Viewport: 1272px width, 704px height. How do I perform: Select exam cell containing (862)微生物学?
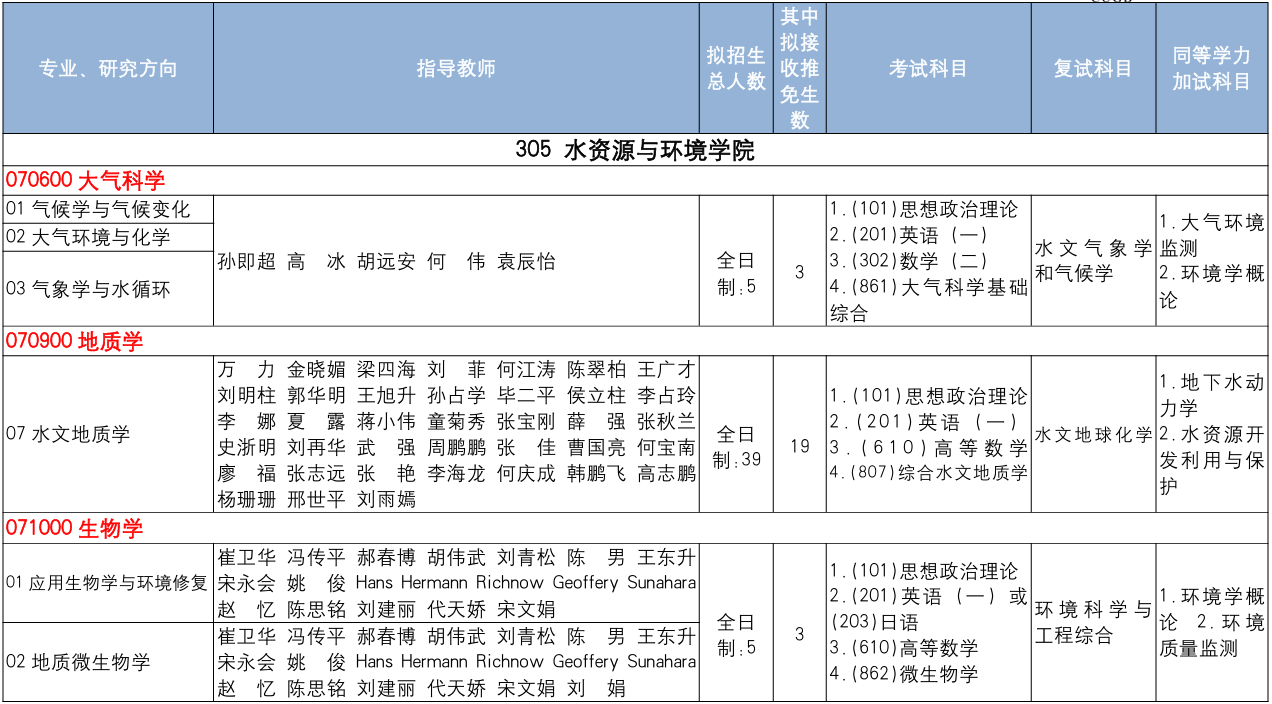tap(929, 622)
